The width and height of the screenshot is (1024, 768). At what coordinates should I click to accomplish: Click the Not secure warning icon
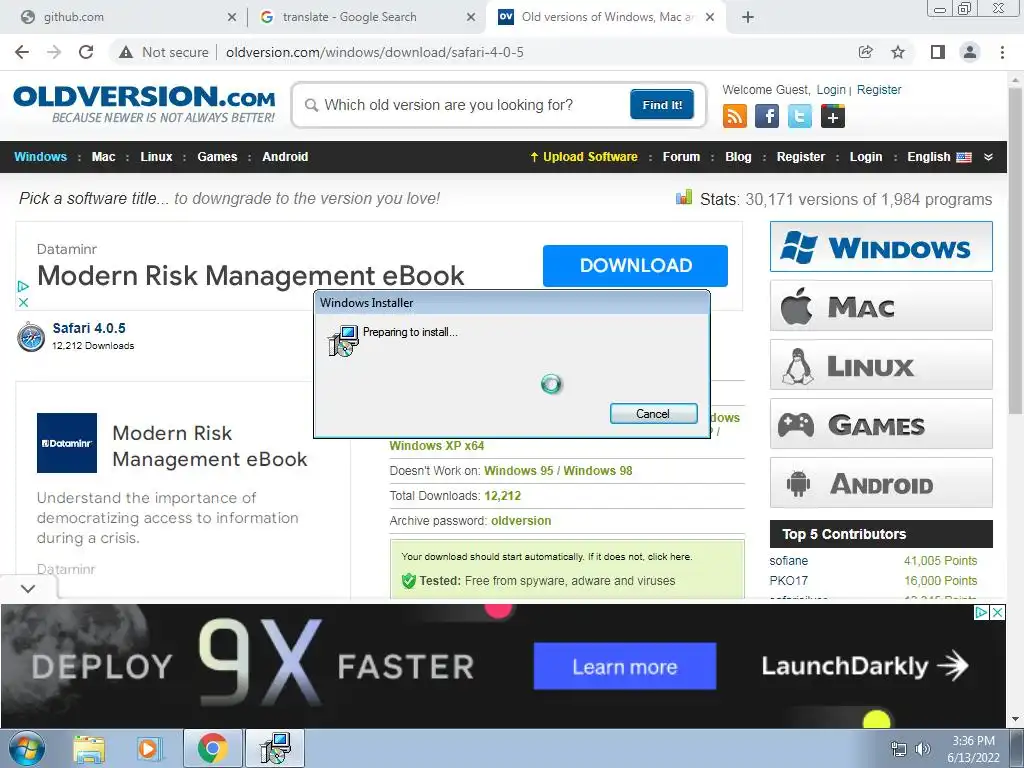click(x=125, y=52)
